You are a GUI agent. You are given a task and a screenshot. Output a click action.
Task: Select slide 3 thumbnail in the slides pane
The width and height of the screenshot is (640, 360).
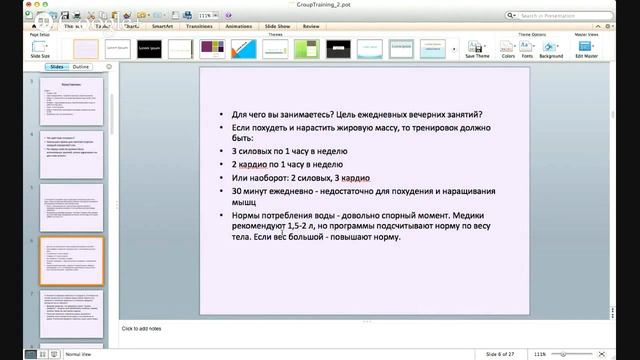coord(71,102)
